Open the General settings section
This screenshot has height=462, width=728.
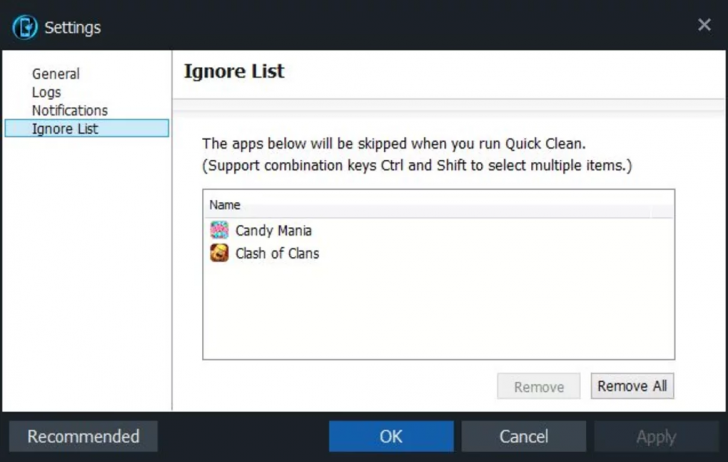(x=56, y=74)
